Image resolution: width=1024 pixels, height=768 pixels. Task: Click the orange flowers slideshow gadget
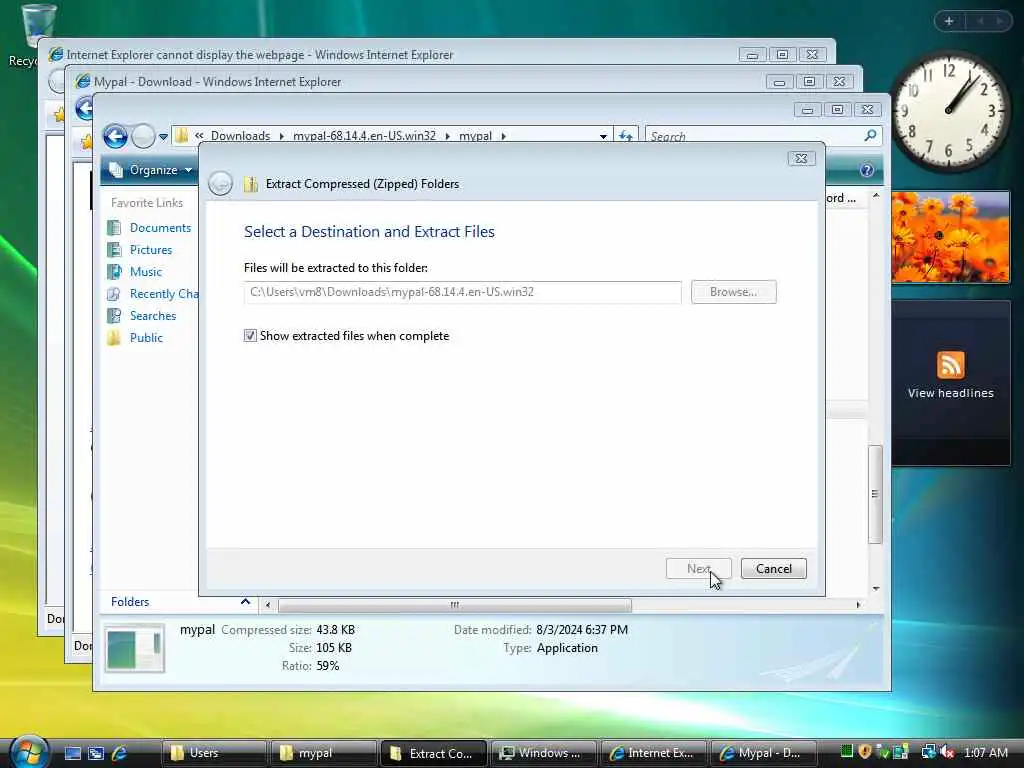click(x=950, y=237)
